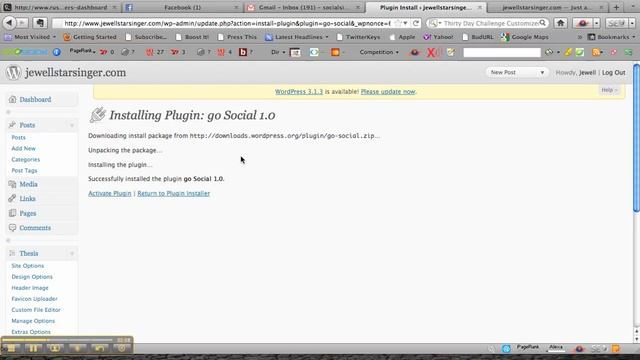The height and width of the screenshot is (360, 640).
Task: Collapse the Posts menu section arrow
Action: click(x=72, y=125)
